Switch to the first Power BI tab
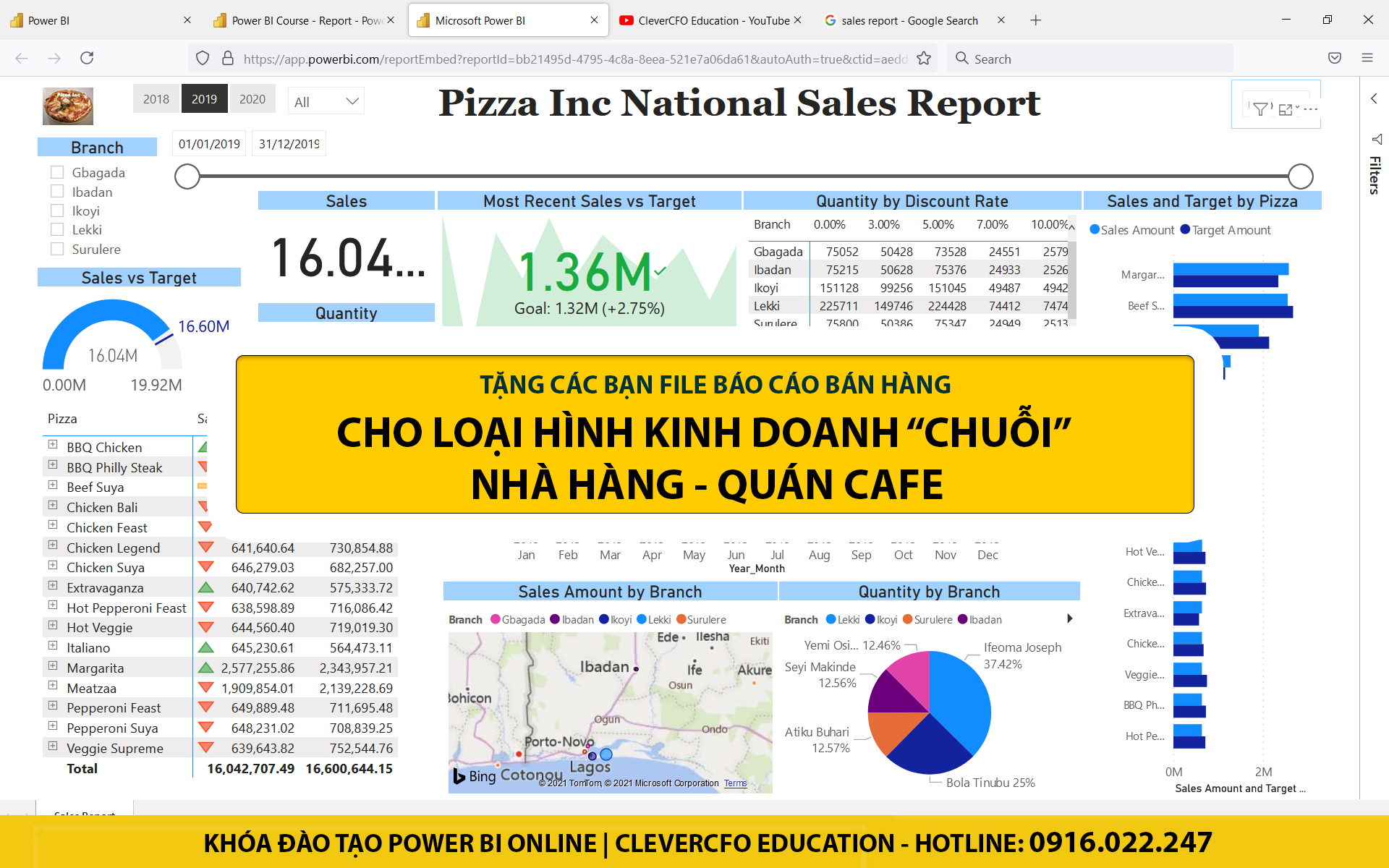The height and width of the screenshot is (868, 1389). (x=101, y=20)
